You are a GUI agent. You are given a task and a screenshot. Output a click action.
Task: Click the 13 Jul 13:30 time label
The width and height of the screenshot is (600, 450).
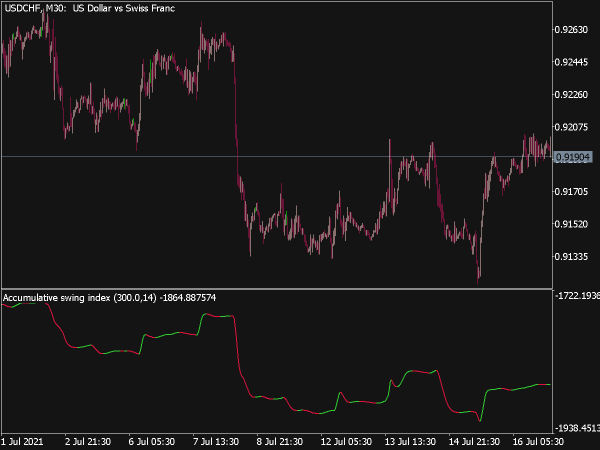click(x=410, y=442)
